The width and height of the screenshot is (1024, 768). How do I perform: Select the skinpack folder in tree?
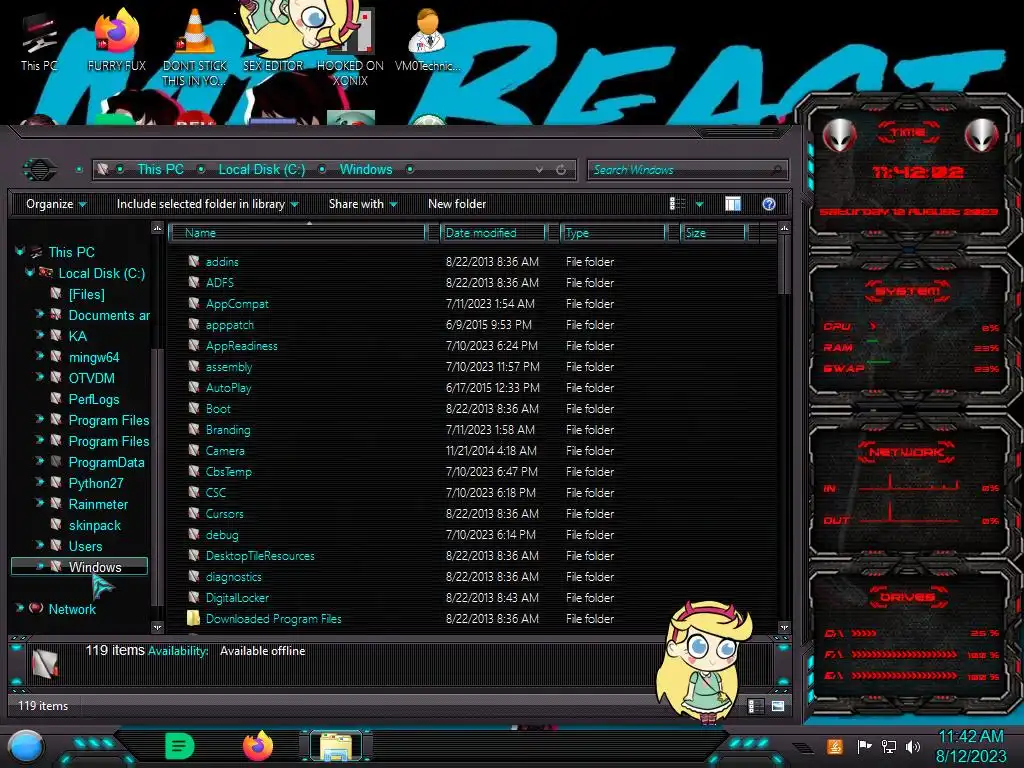coord(95,525)
